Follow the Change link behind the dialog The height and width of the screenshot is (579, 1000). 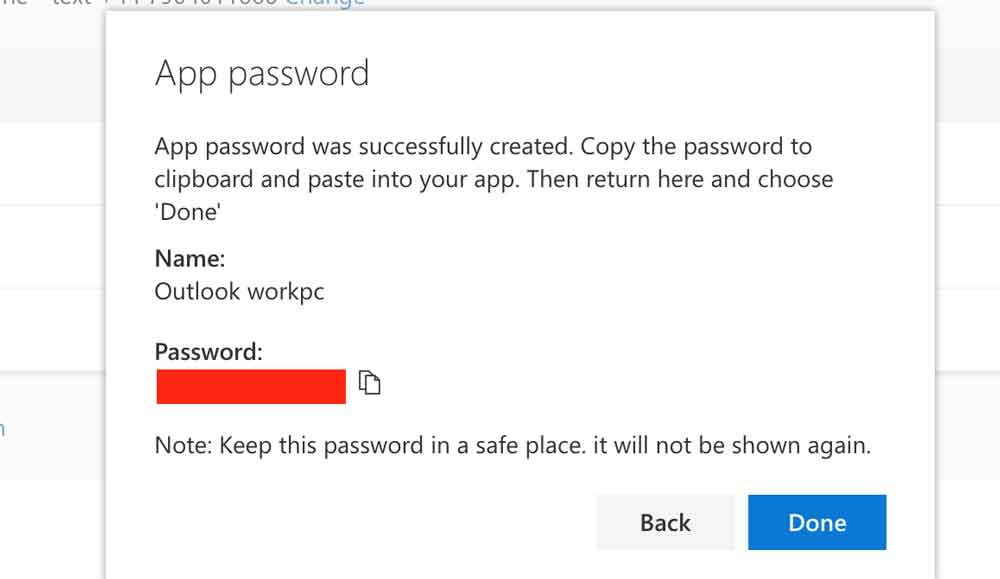coord(324,3)
